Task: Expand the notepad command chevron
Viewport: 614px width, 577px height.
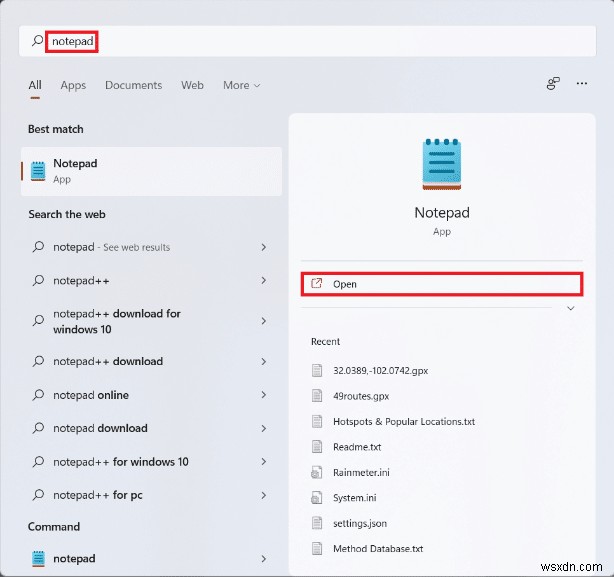Action: pos(264,559)
